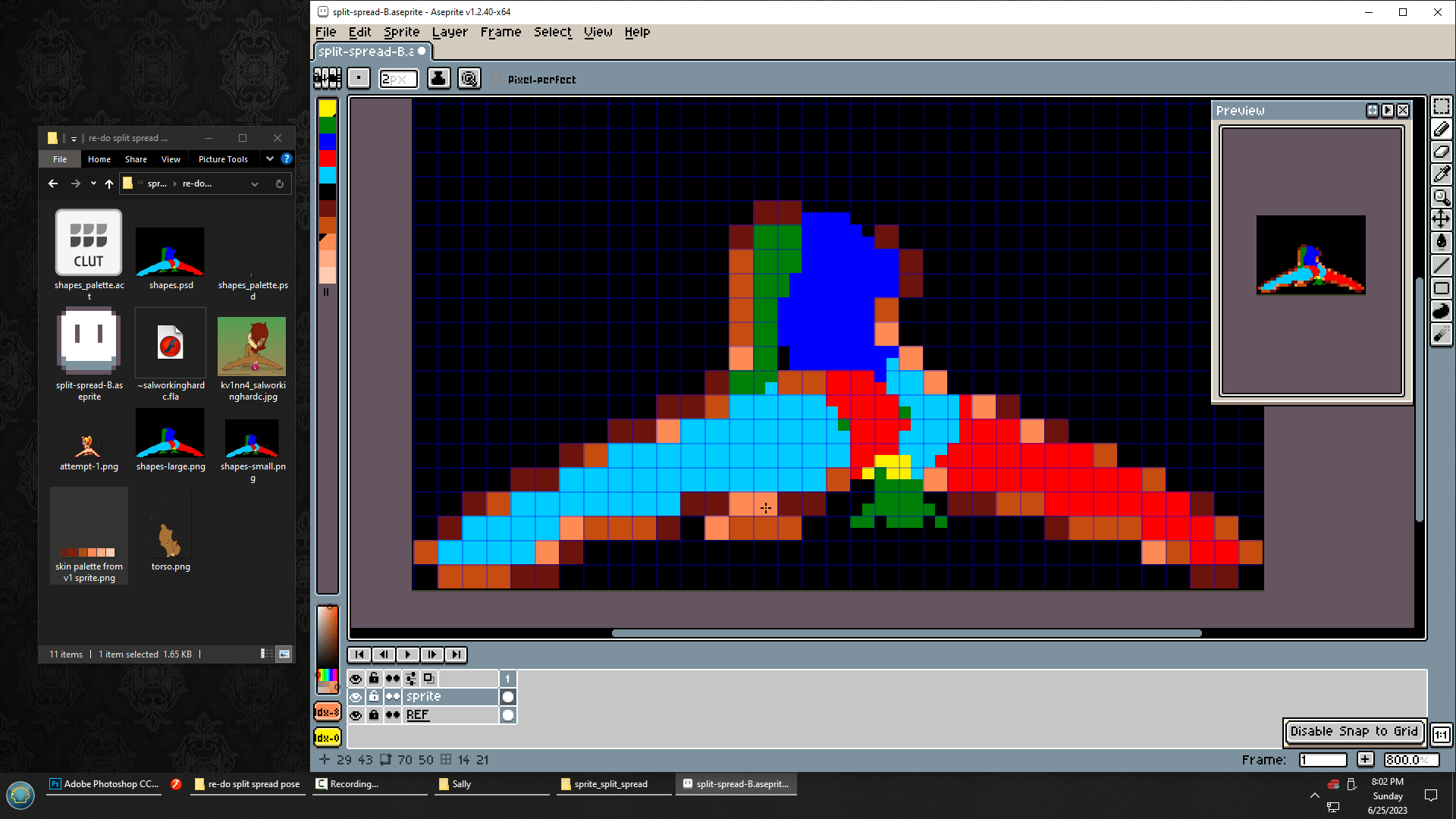
Task: Hide the sprite layer
Action: tap(356, 696)
